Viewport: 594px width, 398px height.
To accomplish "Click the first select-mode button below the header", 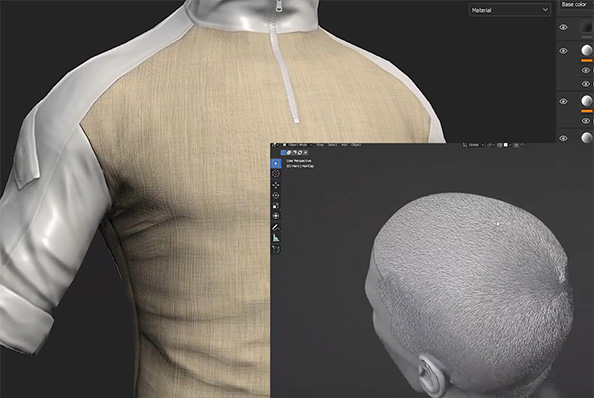I will click(283, 153).
